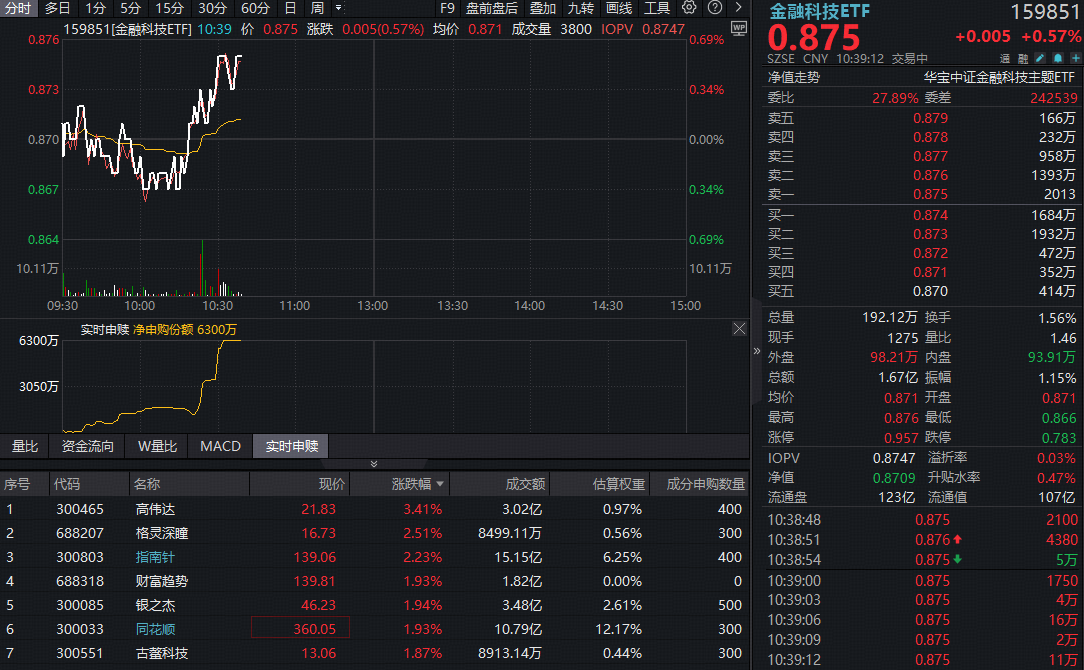This screenshot has width=1084, height=670.
Task: Open 同花顺 stock in the list
Action: [x=154, y=629]
